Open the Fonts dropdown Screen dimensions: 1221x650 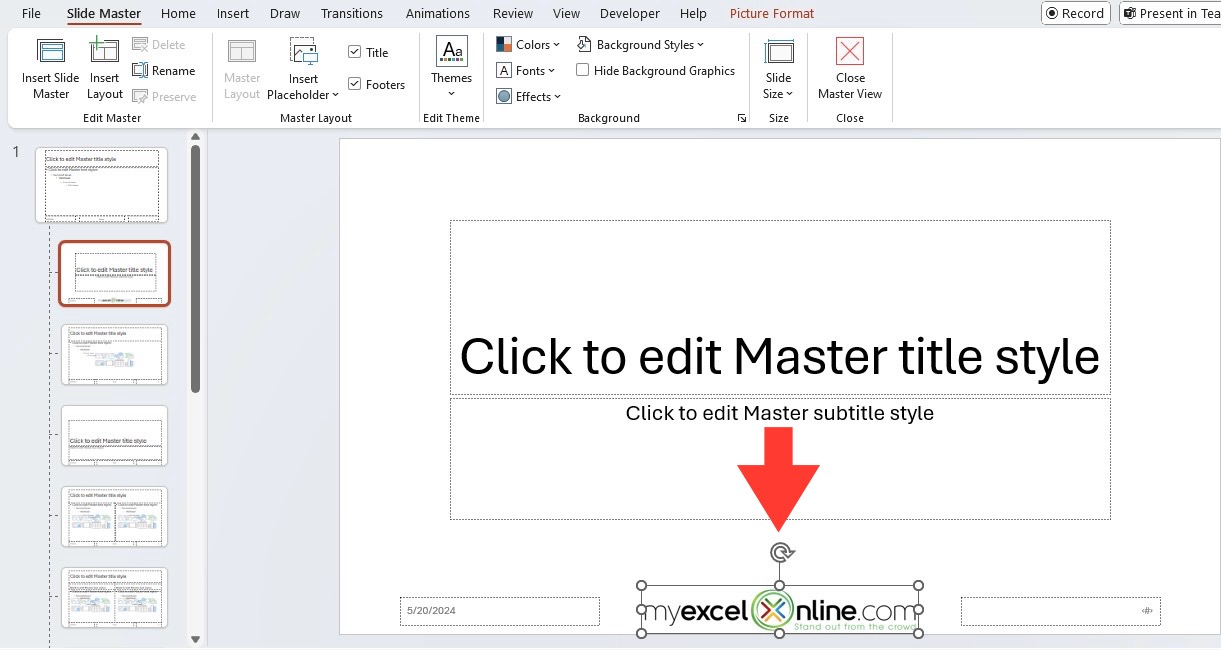[528, 71]
